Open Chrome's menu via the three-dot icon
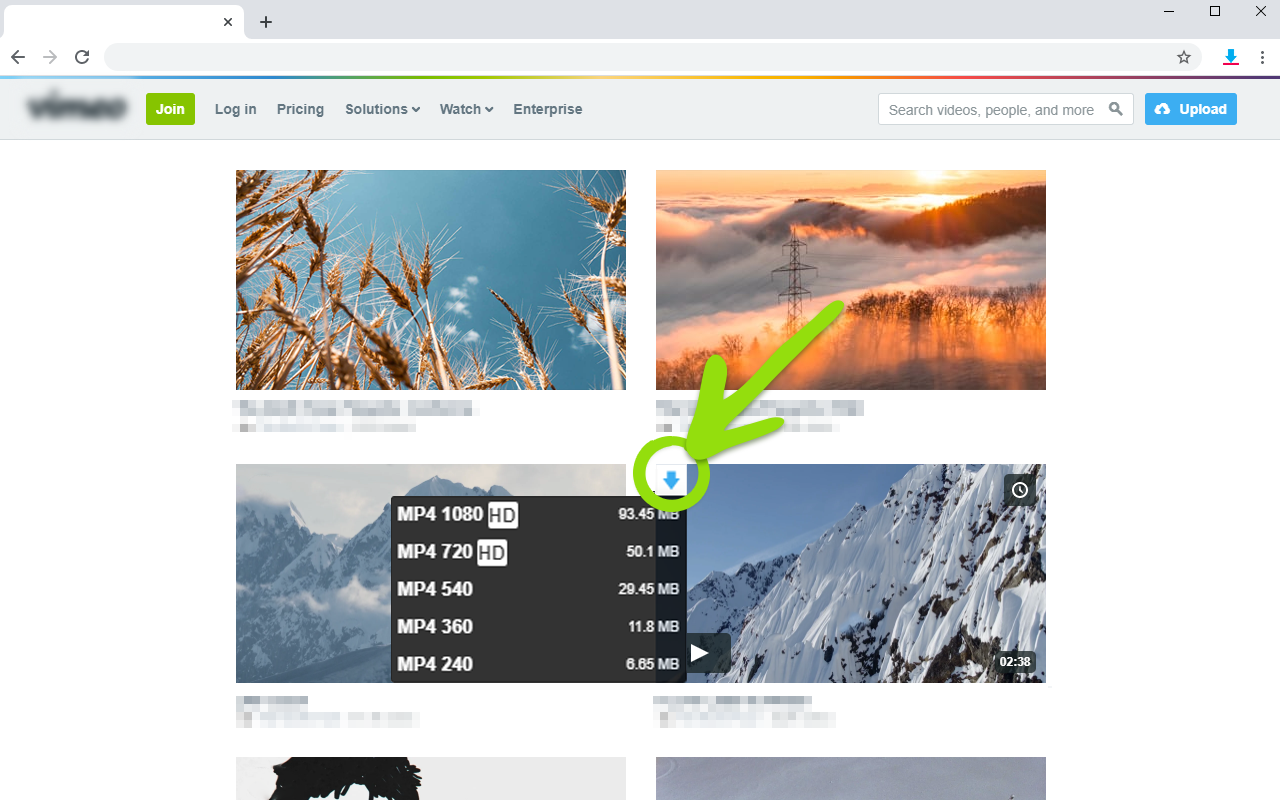 click(1262, 57)
